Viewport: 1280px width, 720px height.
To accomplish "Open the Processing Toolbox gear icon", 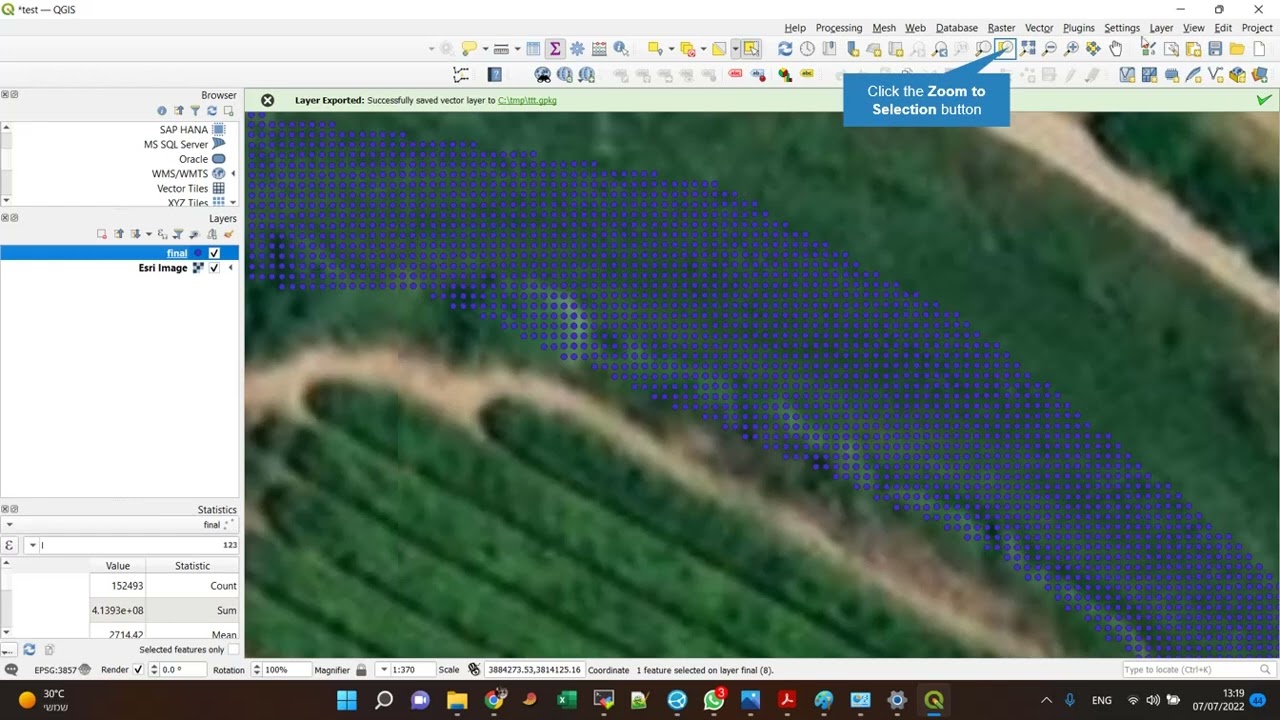I will (x=577, y=48).
